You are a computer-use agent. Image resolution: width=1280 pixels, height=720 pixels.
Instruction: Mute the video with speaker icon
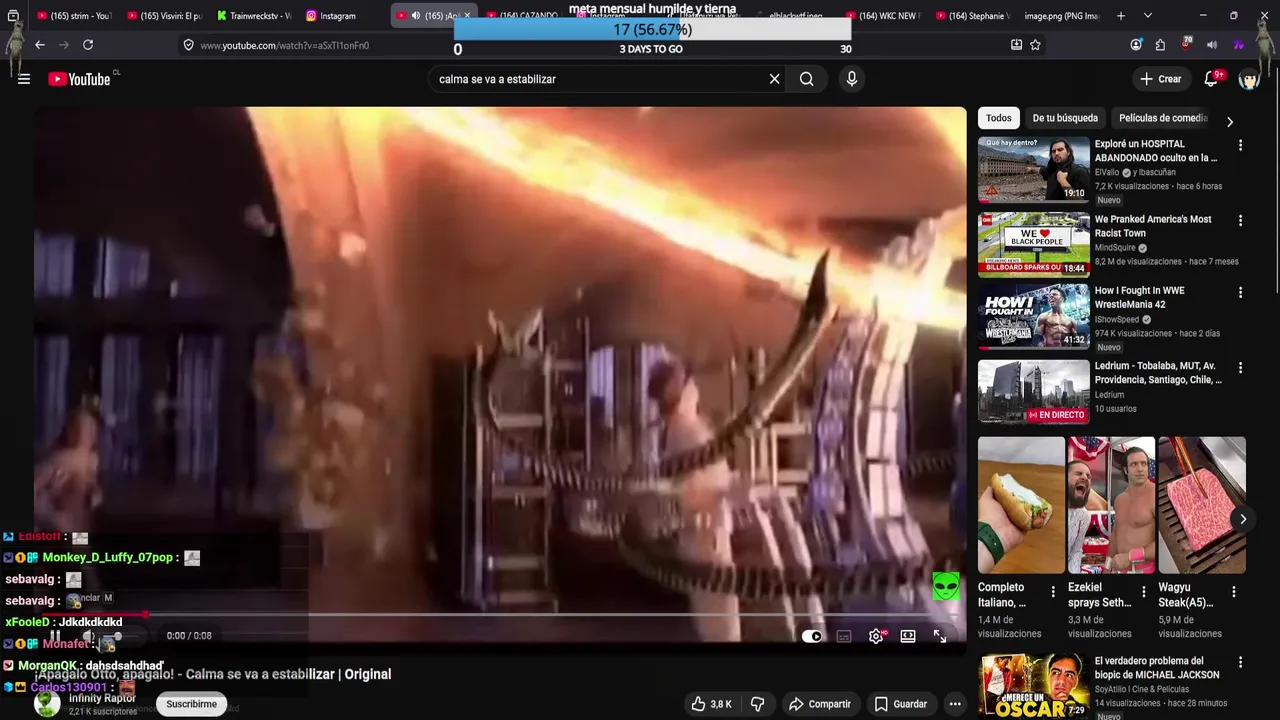[x=88, y=636]
